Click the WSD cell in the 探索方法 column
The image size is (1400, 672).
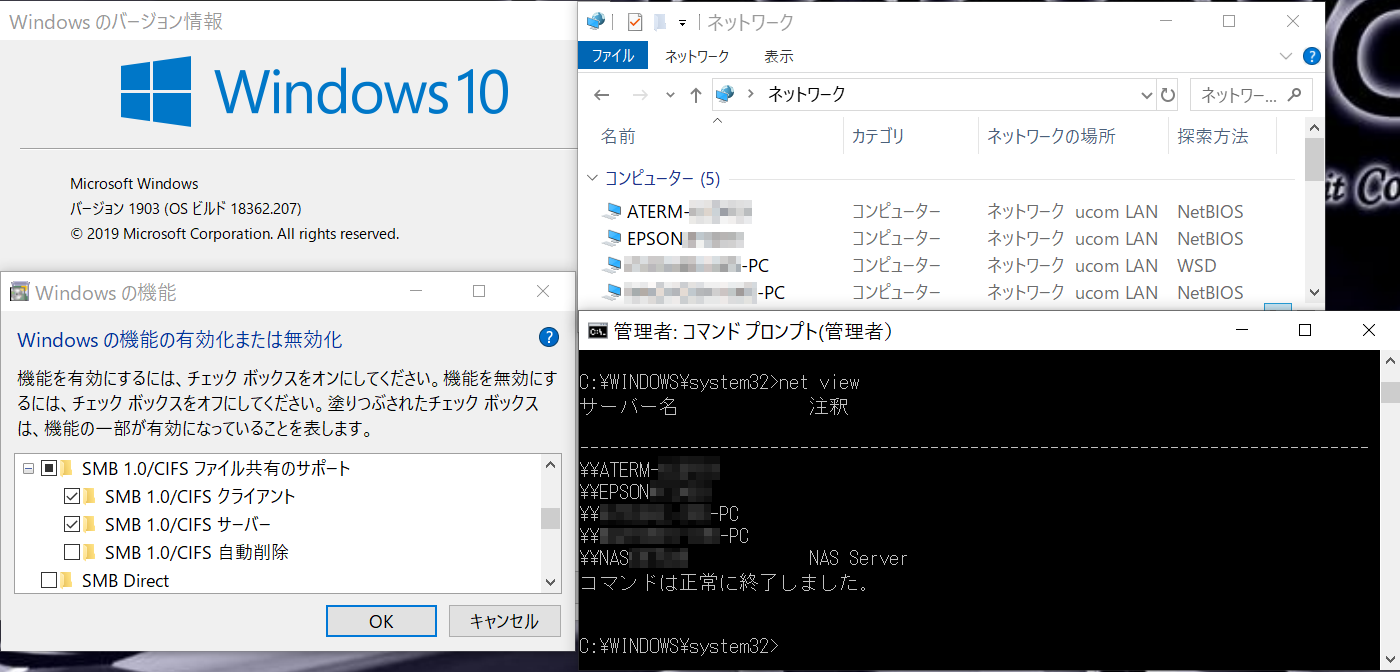click(x=1198, y=266)
